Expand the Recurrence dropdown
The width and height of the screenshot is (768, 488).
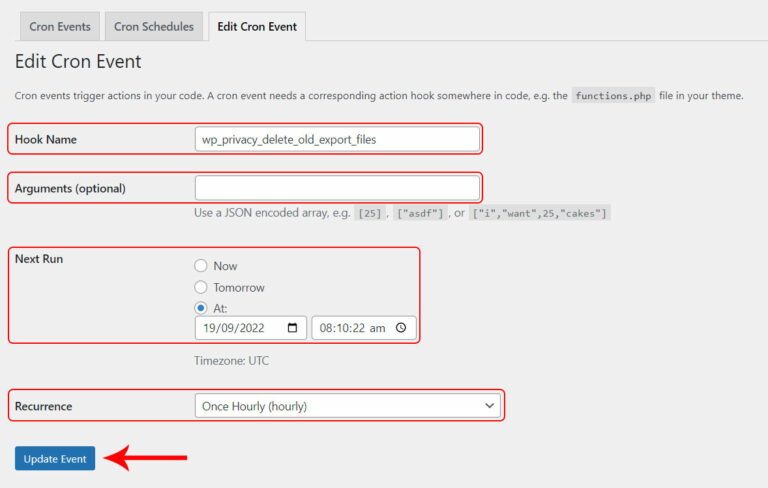tap(347, 406)
